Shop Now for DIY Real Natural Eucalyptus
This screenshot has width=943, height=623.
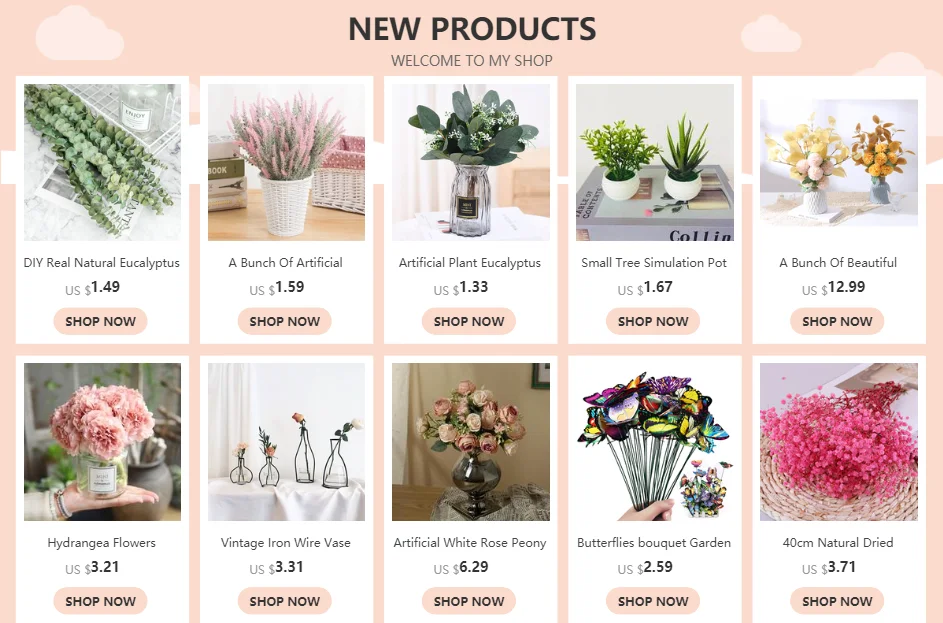pos(100,321)
